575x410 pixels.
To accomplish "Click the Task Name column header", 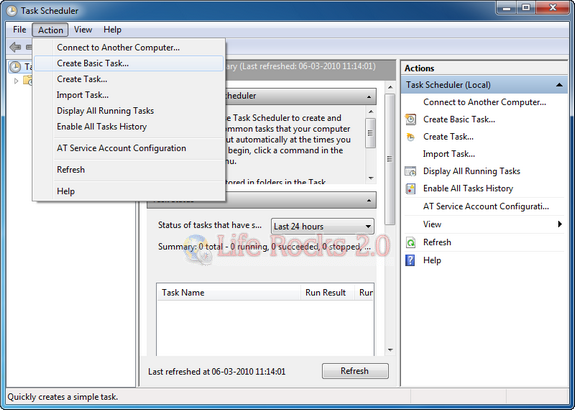I will click(229, 293).
